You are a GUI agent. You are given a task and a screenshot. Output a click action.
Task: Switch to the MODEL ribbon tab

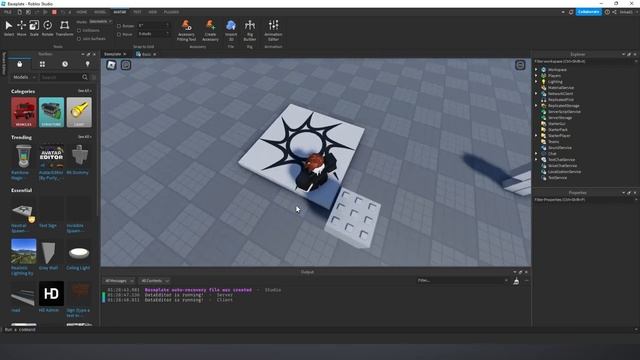(100, 12)
